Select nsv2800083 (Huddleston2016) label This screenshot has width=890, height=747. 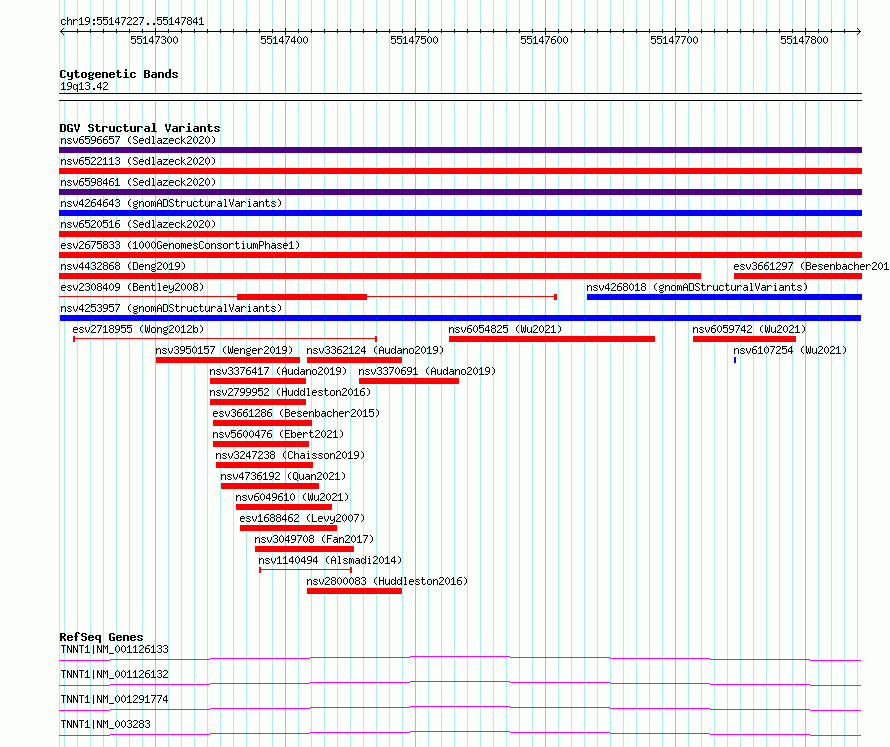click(387, 581)
